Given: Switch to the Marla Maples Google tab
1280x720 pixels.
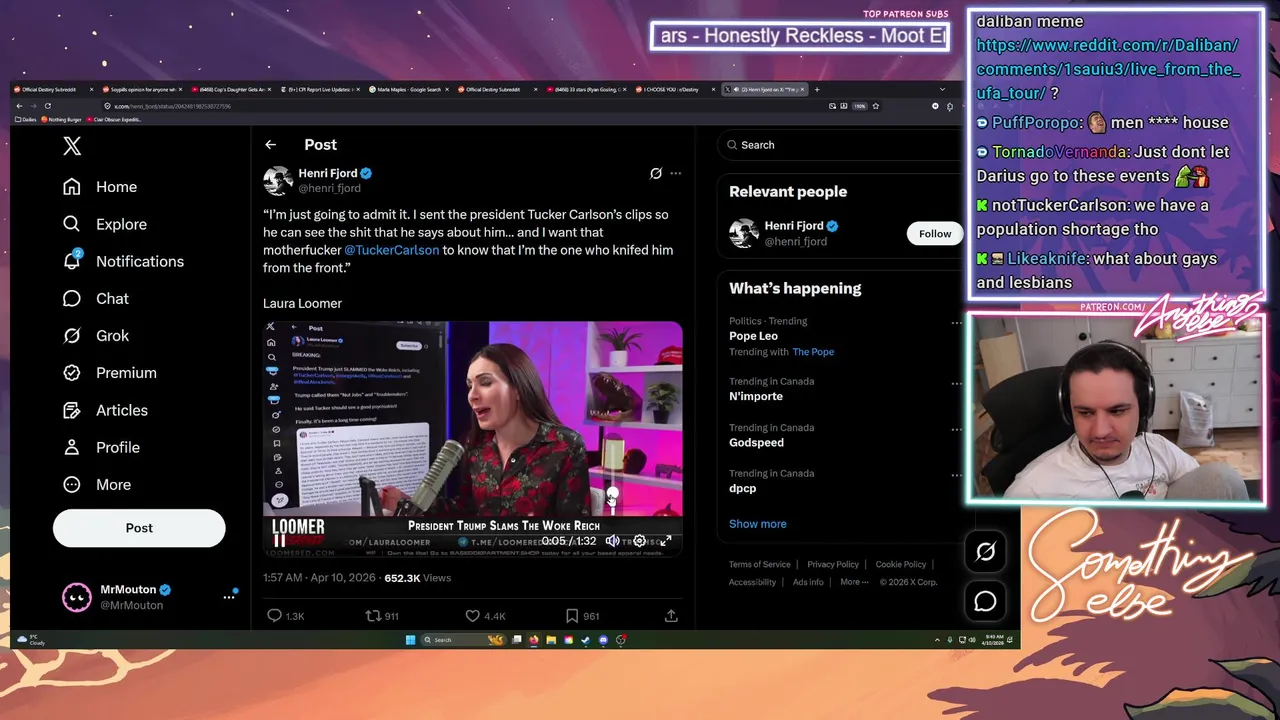Looking at the screenshot, I should (x=409, y=89).
